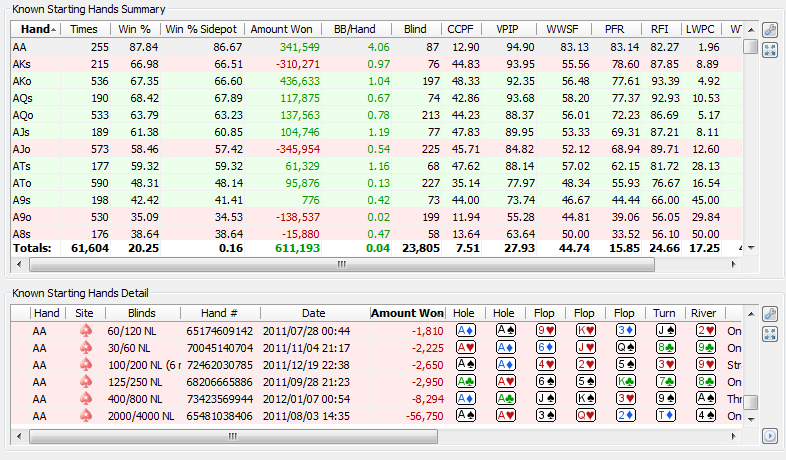
Task: Maximize the Known Starting Hands Detail panel
Action: [770, 333]
